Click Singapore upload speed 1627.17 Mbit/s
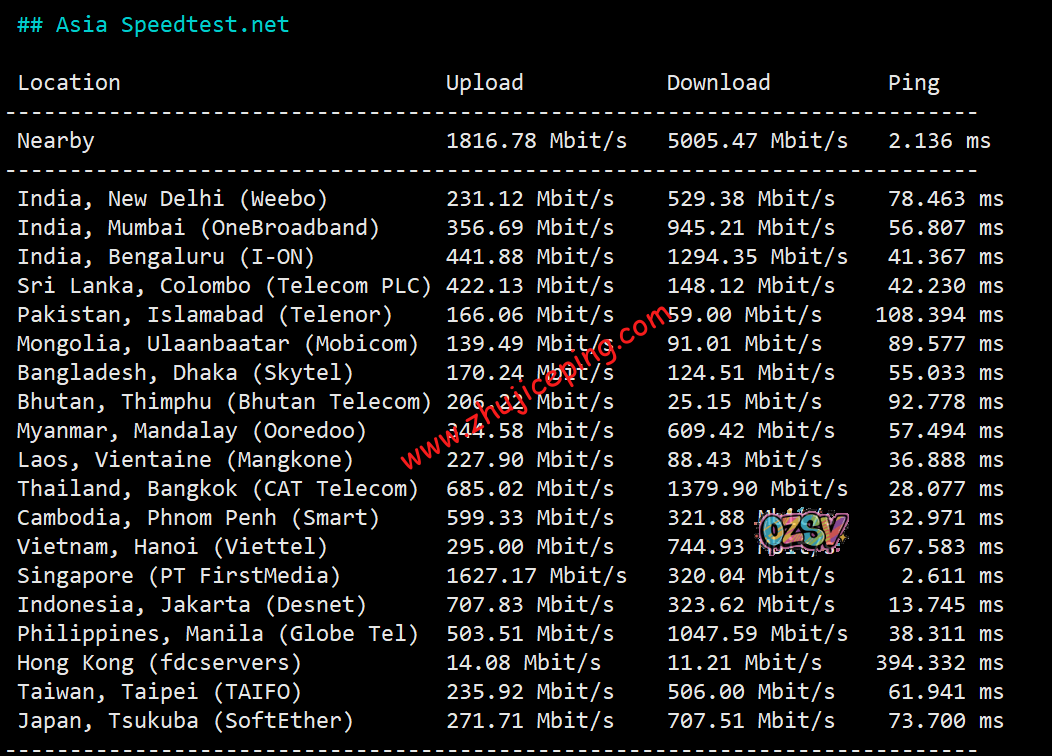Screen dimensions: 1052x756 point(536,576)
